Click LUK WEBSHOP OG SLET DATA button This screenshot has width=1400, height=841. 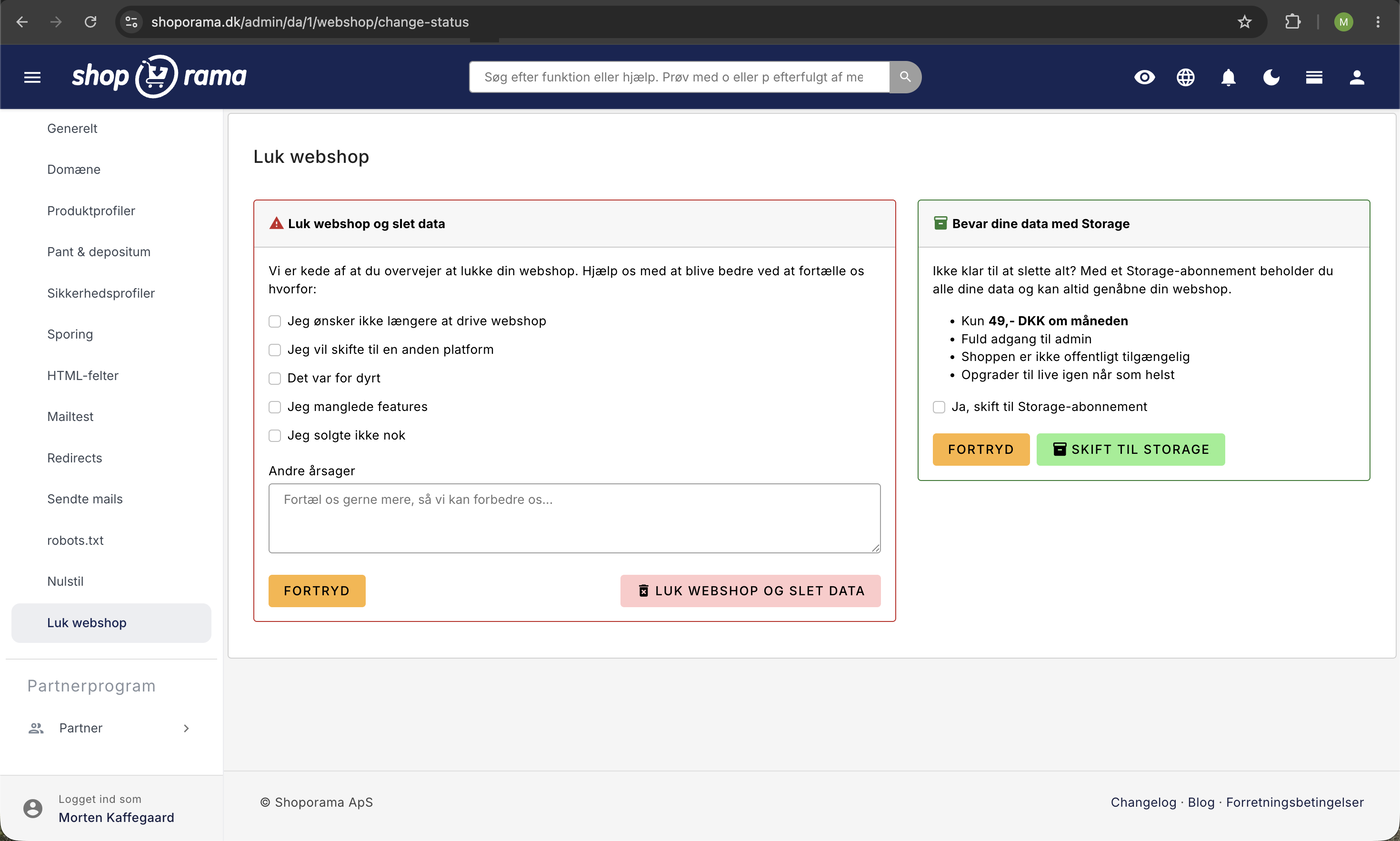tap(750, 591)
